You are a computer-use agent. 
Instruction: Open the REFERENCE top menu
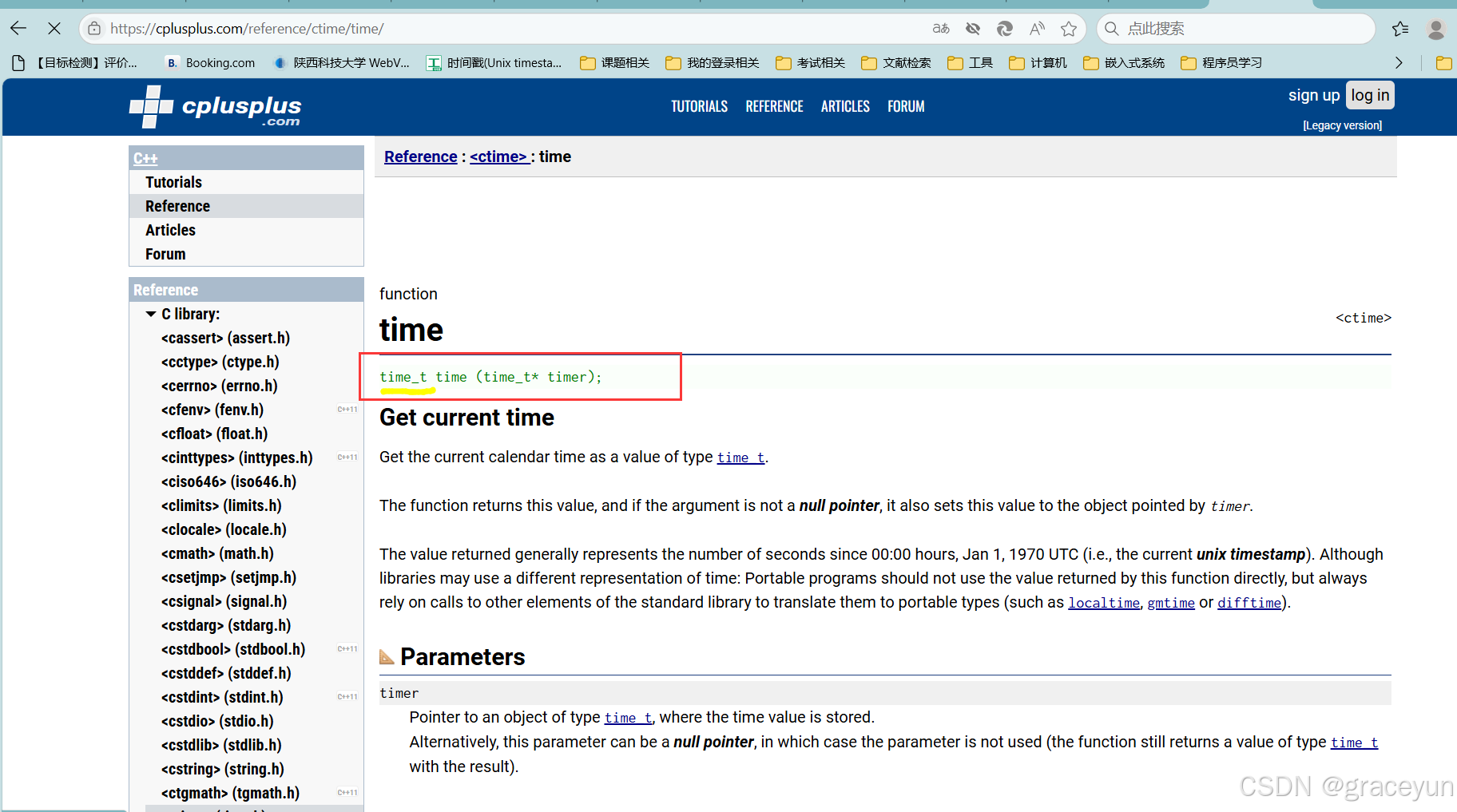[774, 106]
